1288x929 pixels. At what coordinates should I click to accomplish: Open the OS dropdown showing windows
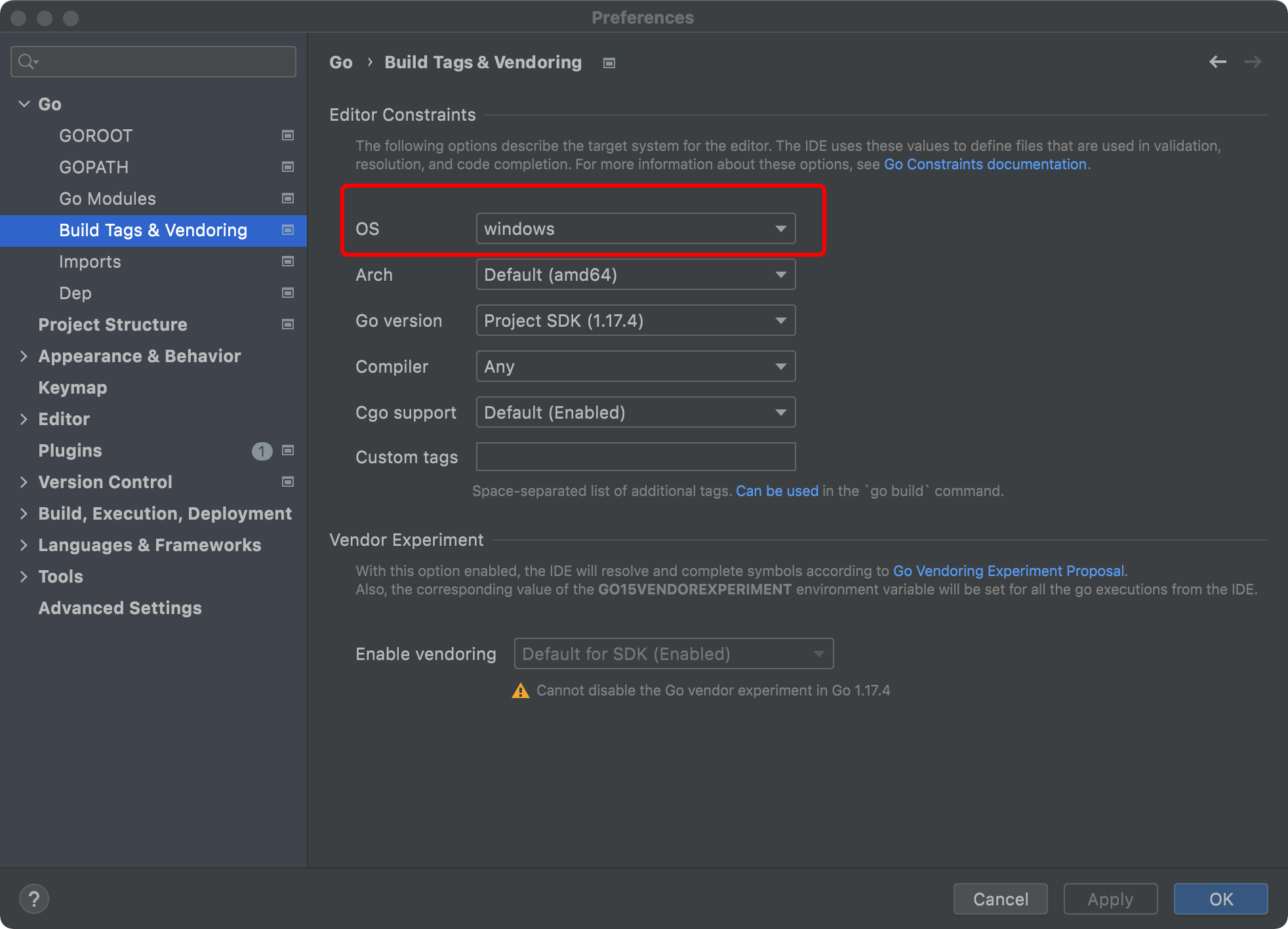pos(635,228)
